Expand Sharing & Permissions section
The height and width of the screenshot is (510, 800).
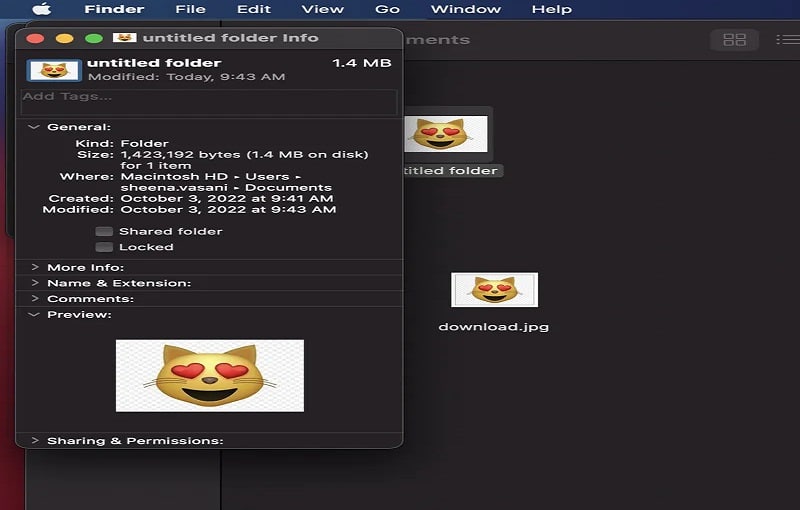pos(34,441)
